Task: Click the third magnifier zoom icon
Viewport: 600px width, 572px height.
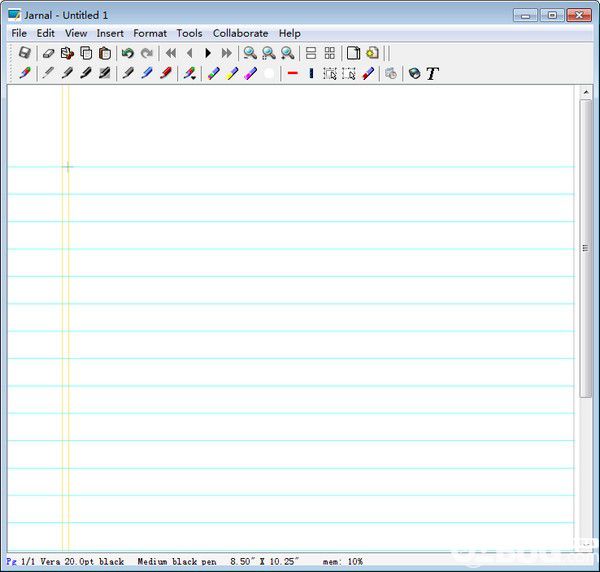Action: [288, 53]
